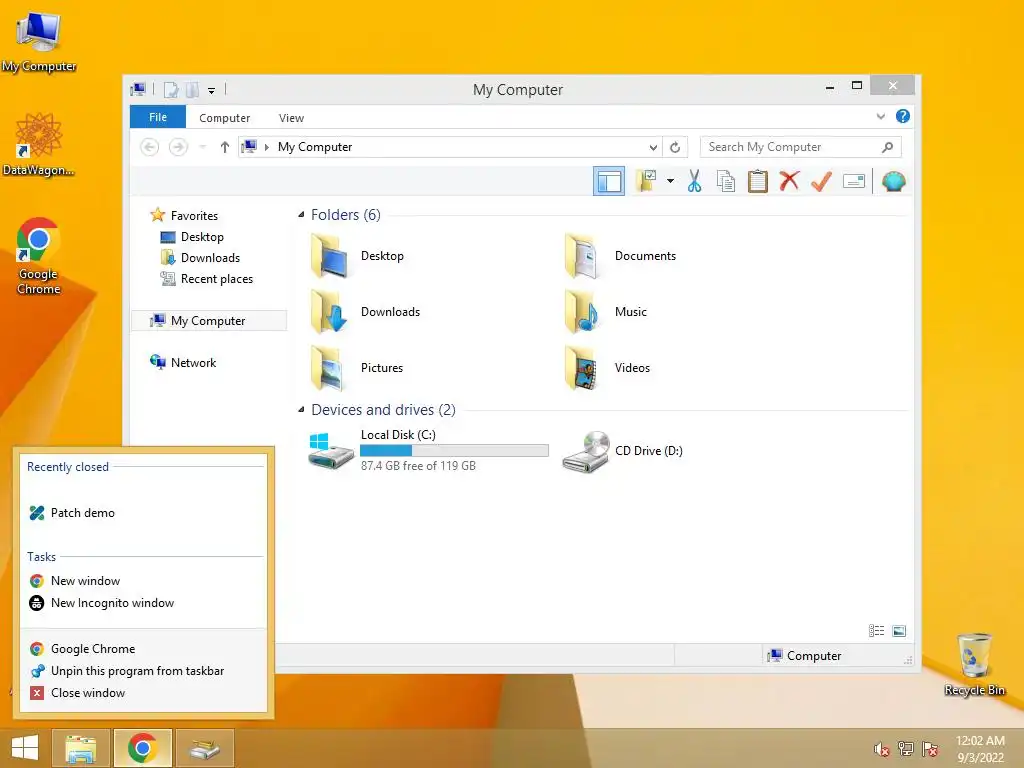Screen dimensions: 1024x768
Task: Click the red X Delete icon
Action: click(x=789, y=181)
